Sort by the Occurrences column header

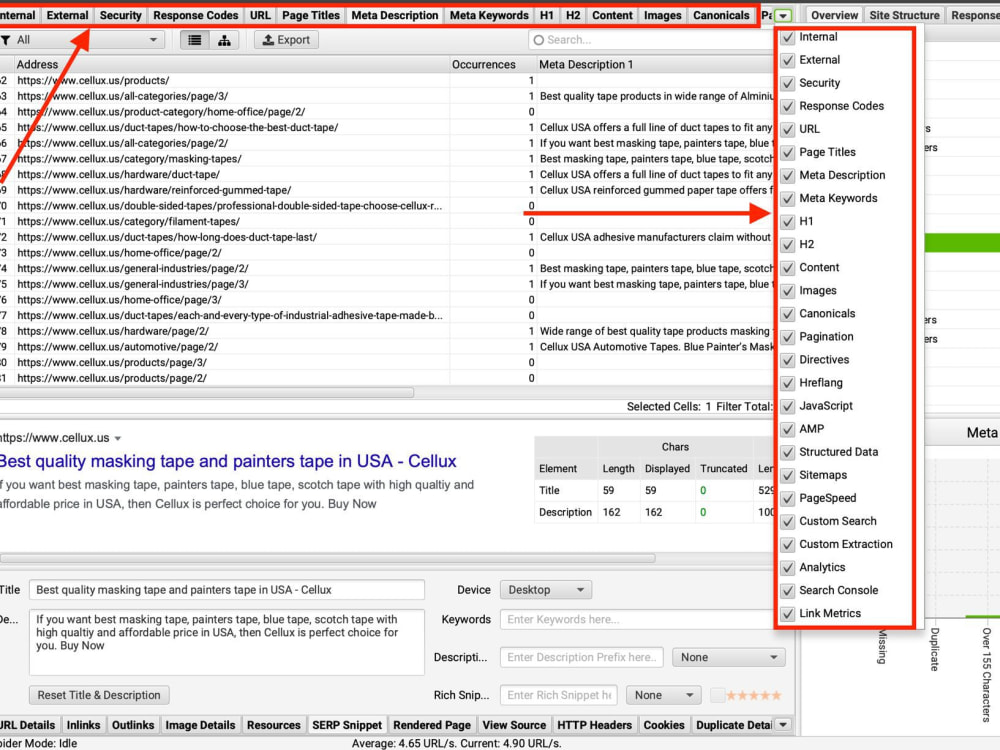point(492,64)
